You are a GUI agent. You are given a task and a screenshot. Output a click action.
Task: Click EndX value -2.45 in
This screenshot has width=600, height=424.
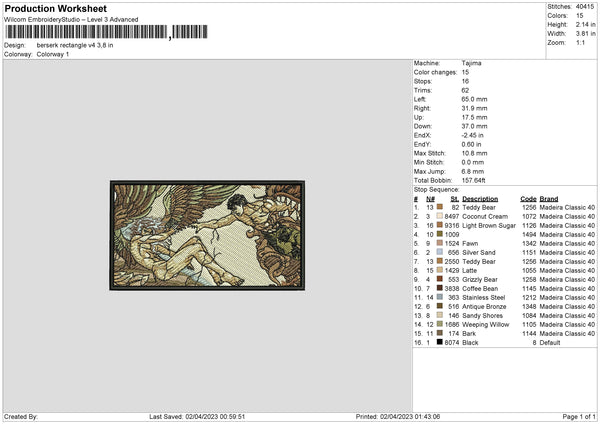point(473,135)
